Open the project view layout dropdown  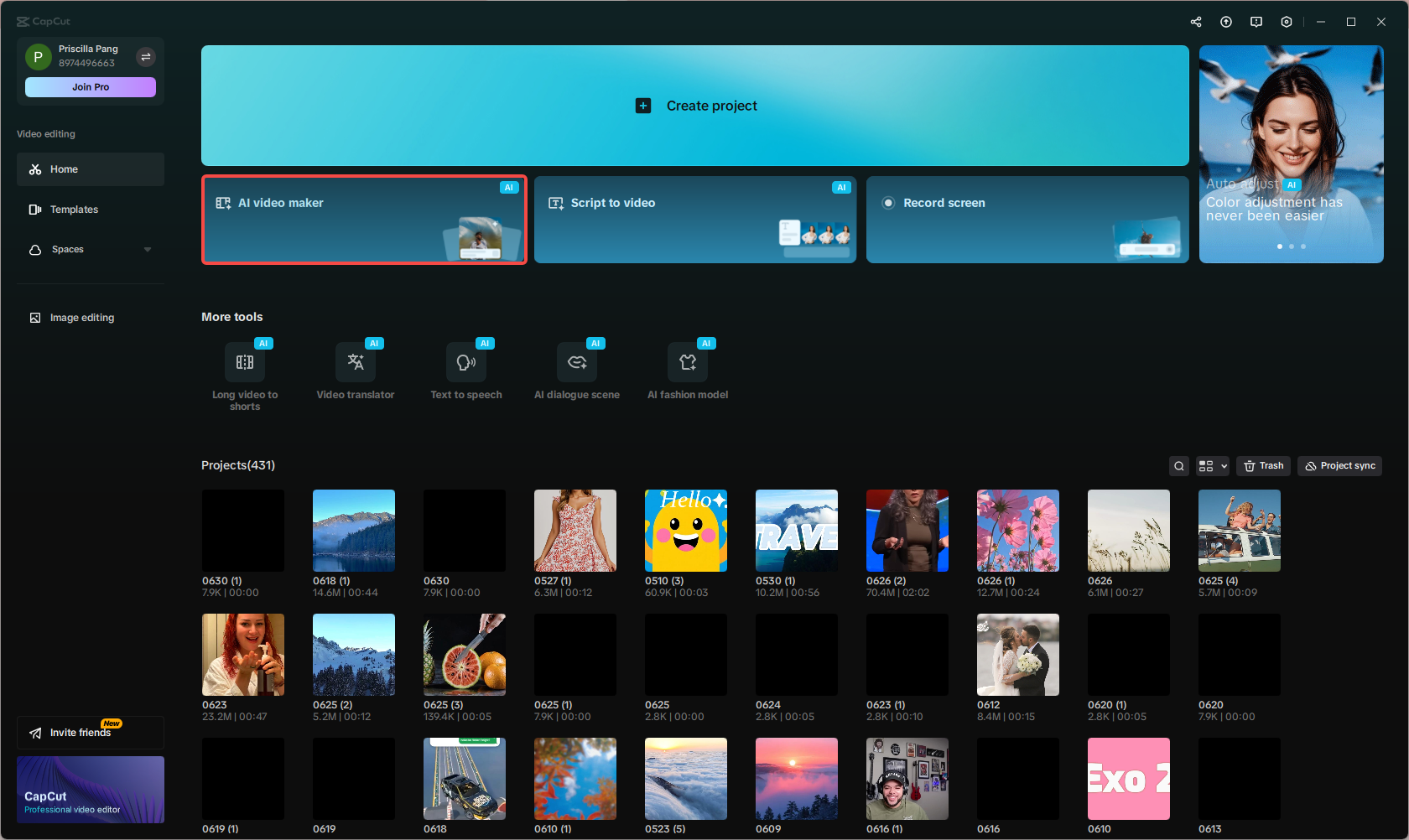(1213, 465)
